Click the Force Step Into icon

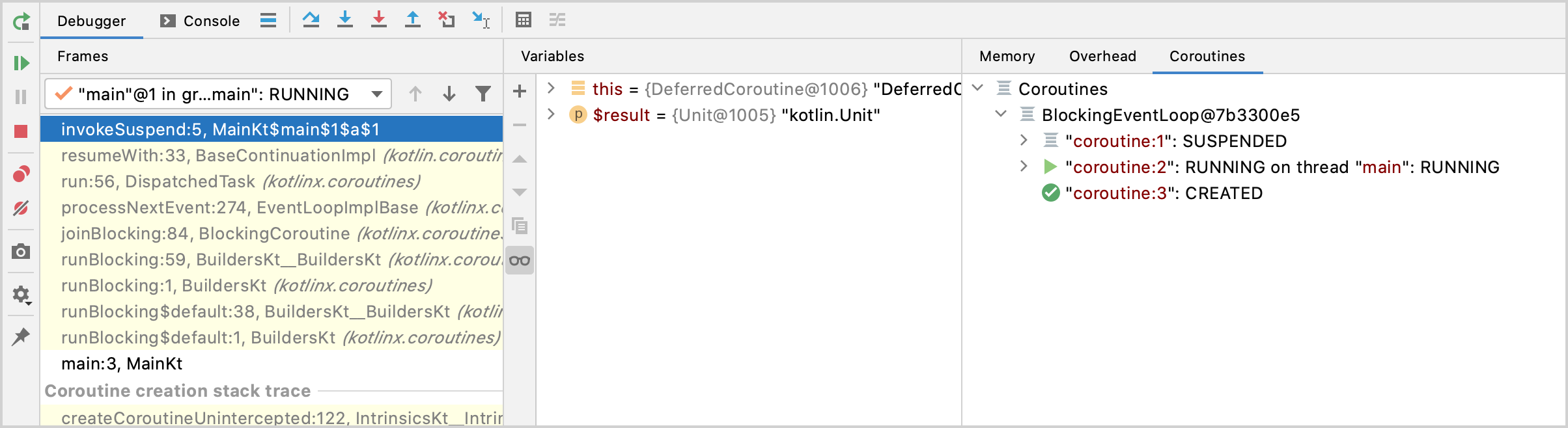point(378,20)
